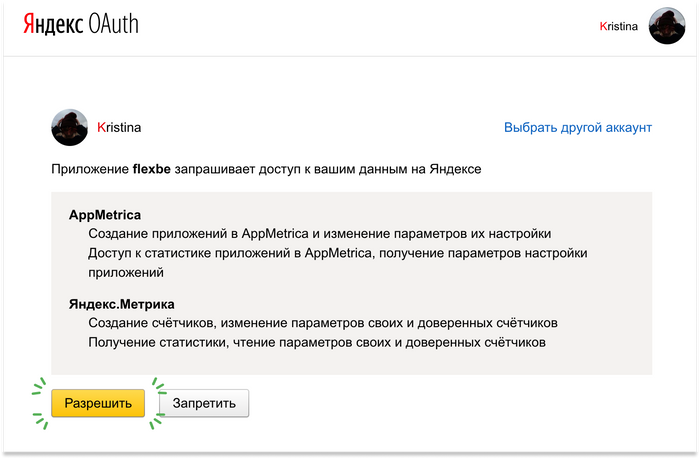
Task: Click the line Доступ к статистике приложений
Action: [338, 263]
